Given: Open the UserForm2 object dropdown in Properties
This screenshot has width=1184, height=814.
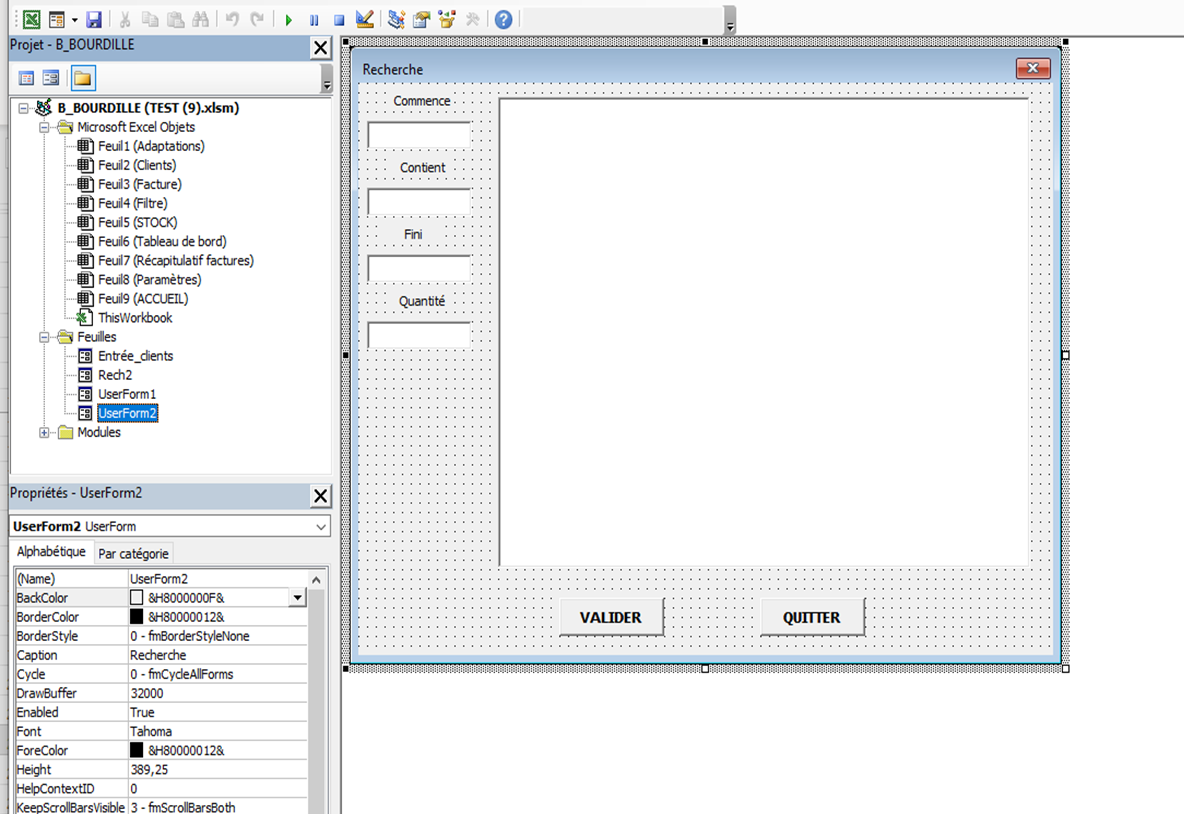Looking at the screenshot, I should click(x=321, y=527).
